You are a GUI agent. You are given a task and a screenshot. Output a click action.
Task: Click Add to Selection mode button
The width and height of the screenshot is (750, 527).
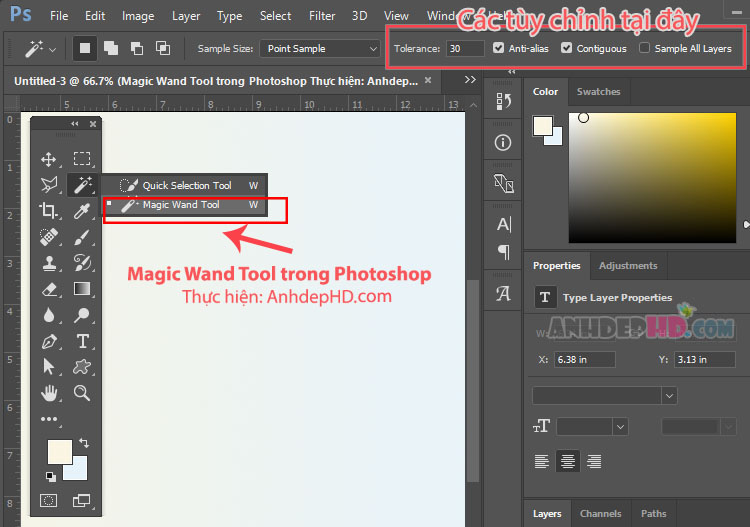111,48
